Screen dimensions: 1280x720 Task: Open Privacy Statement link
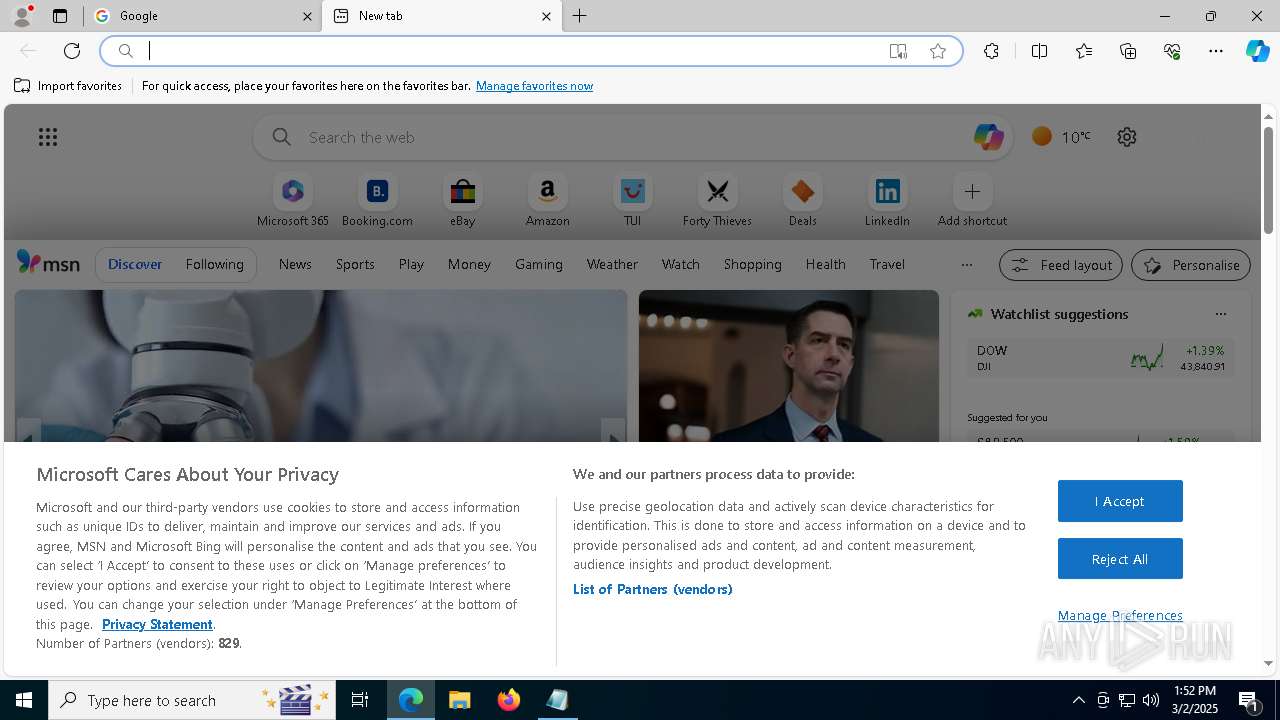pyautogui.click(x=157, y=624)
